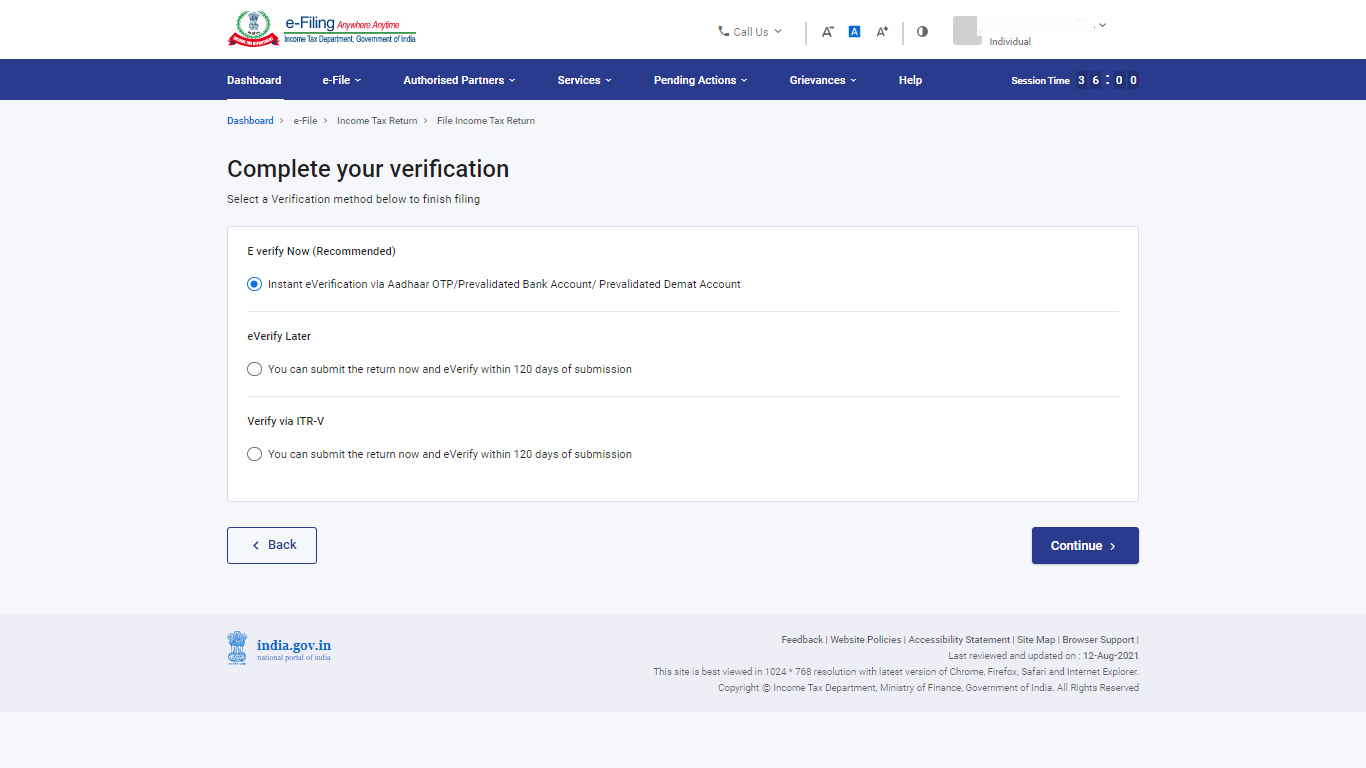Expand the e-File dropdown menu
Viewport: 1366px width, 768px height.
click(x=342, y=80)
